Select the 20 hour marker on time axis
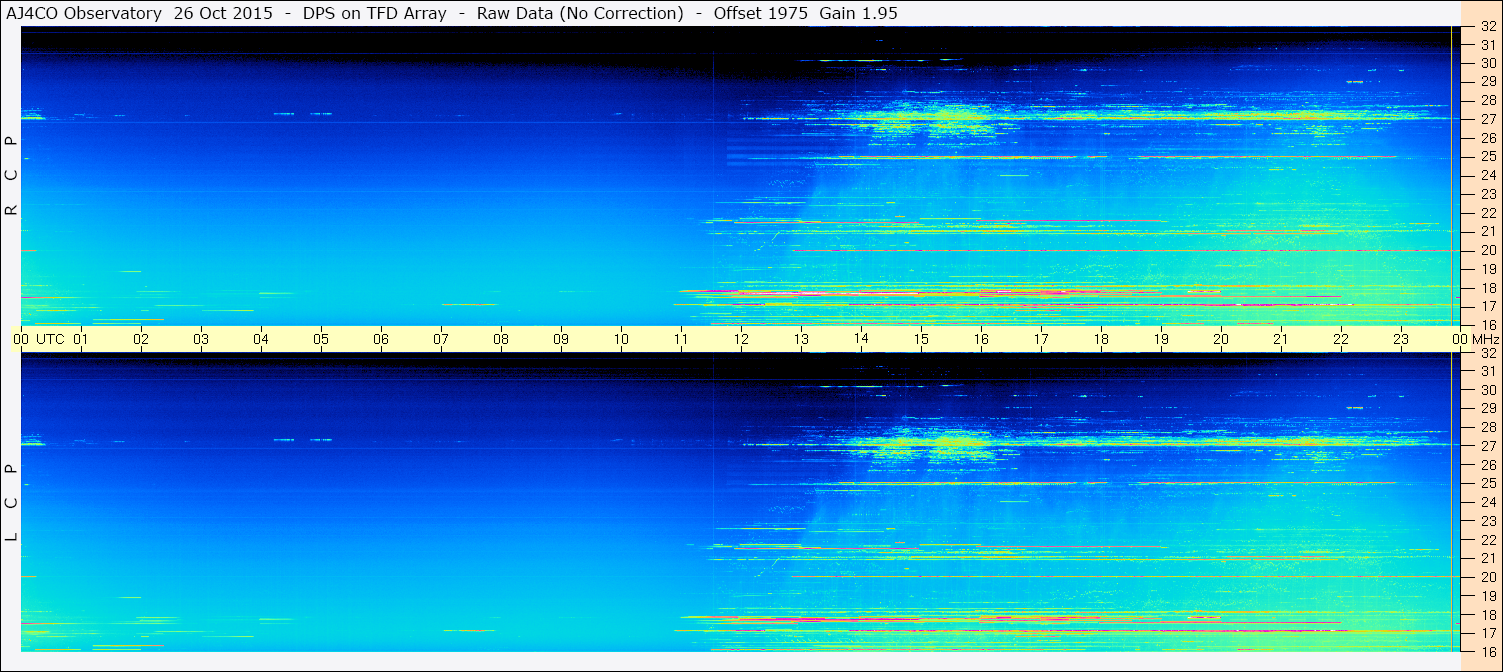The width and height of the screenshot is (1503, 672). (x=1221, y=339)
